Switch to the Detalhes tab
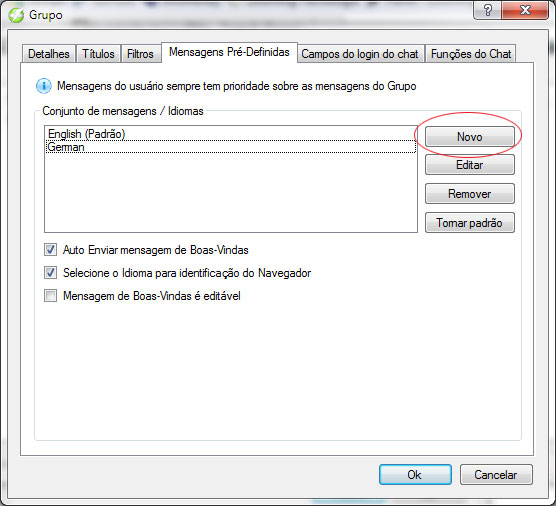The image size is (556, 506). (x=49, y=54)
